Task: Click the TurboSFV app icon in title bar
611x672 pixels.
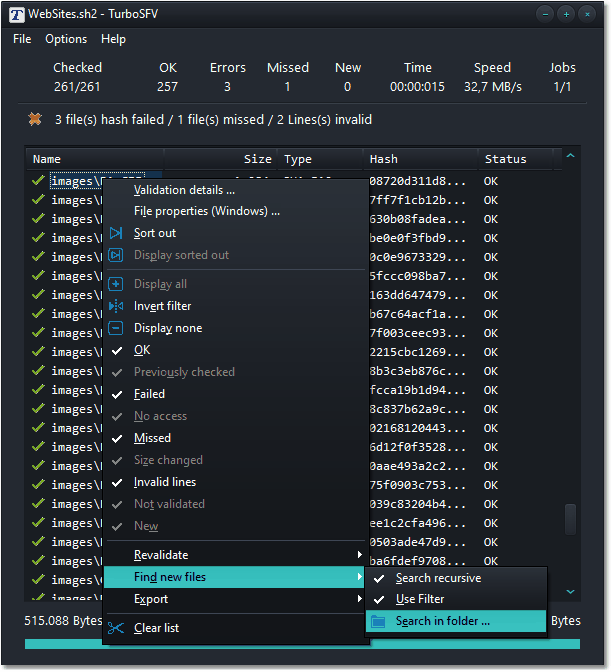Action: tap(16, 14)
